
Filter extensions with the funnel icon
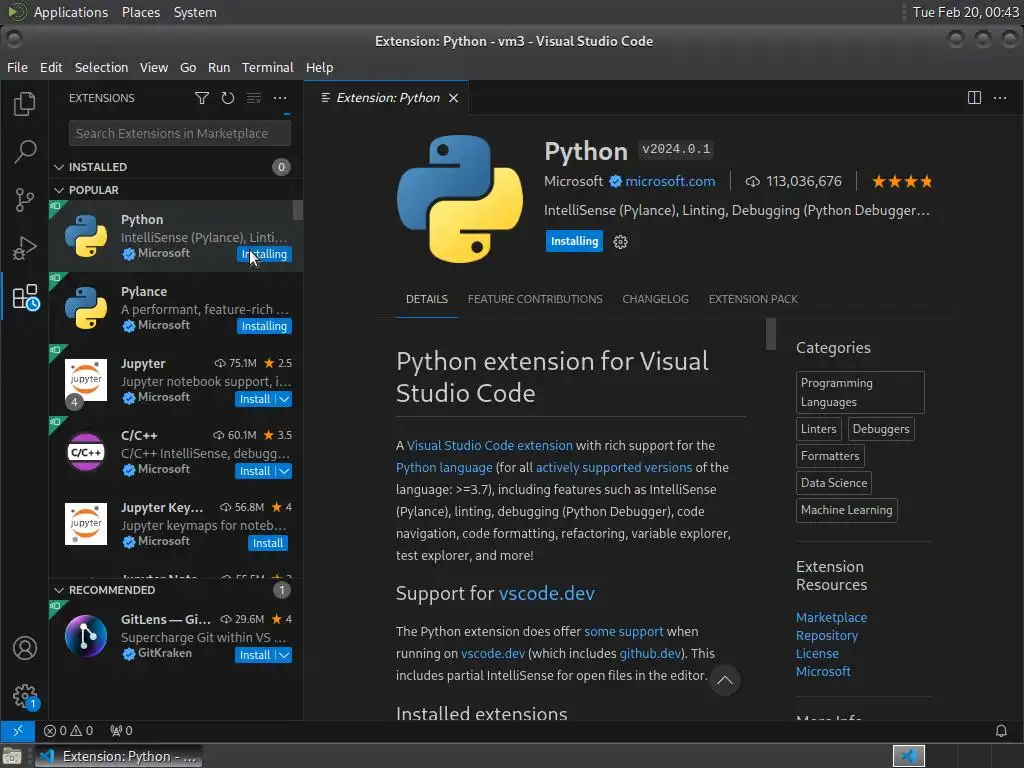pyautogui.click(x=202, y=98)
